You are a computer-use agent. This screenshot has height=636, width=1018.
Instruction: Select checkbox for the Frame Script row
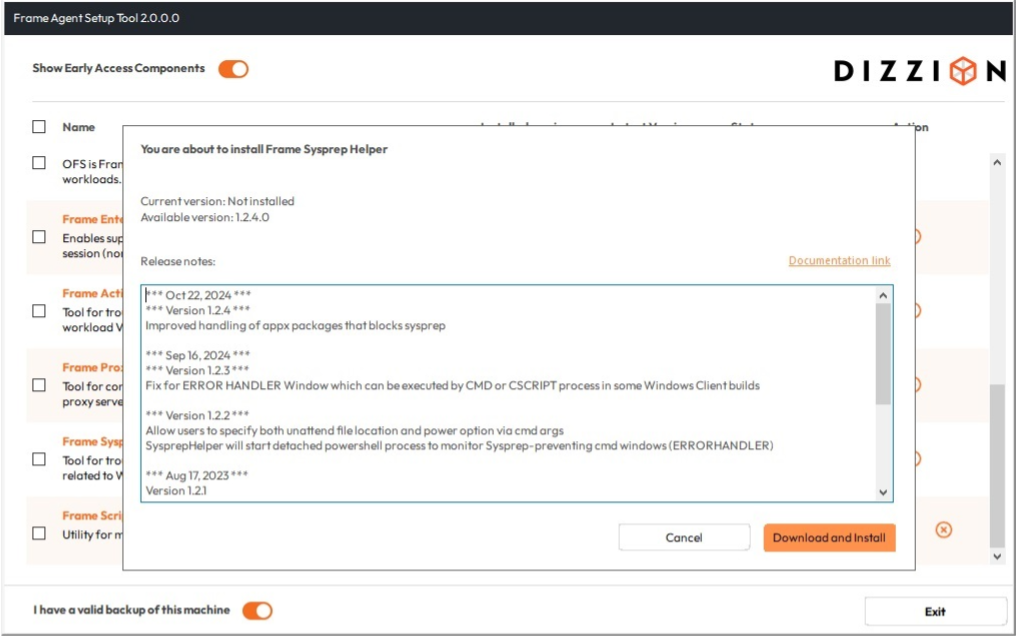coord(39,533)
